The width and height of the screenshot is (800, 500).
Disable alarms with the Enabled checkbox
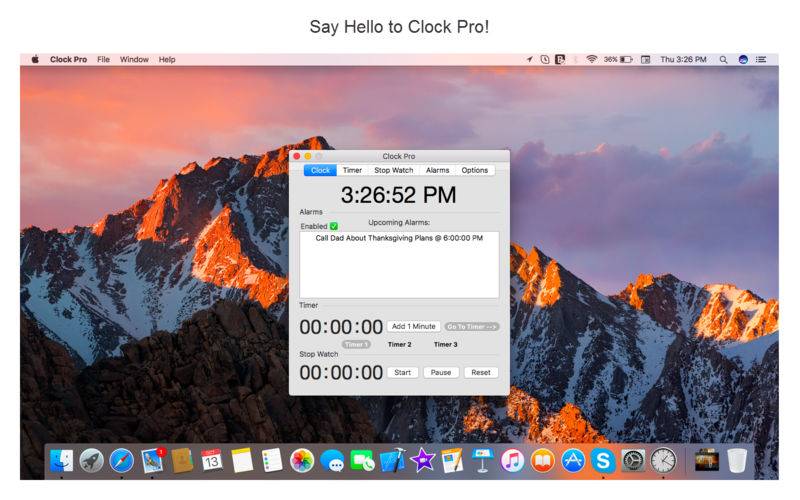[334, 226]
